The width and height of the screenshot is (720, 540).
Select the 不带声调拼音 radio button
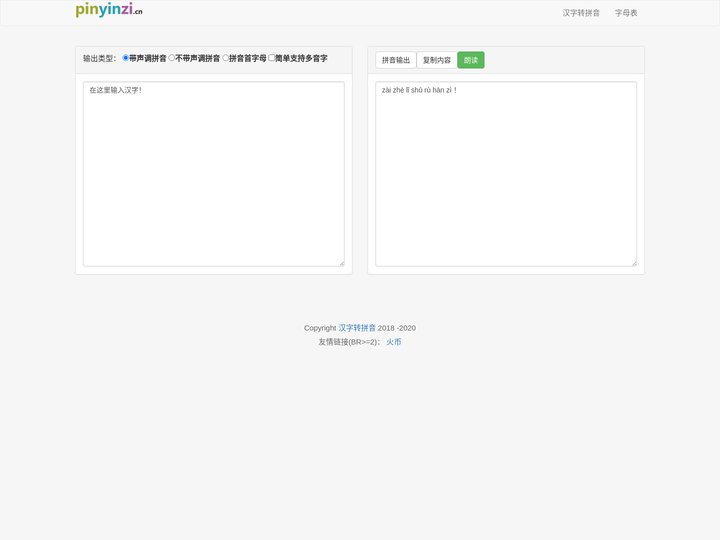click(172, 58)
